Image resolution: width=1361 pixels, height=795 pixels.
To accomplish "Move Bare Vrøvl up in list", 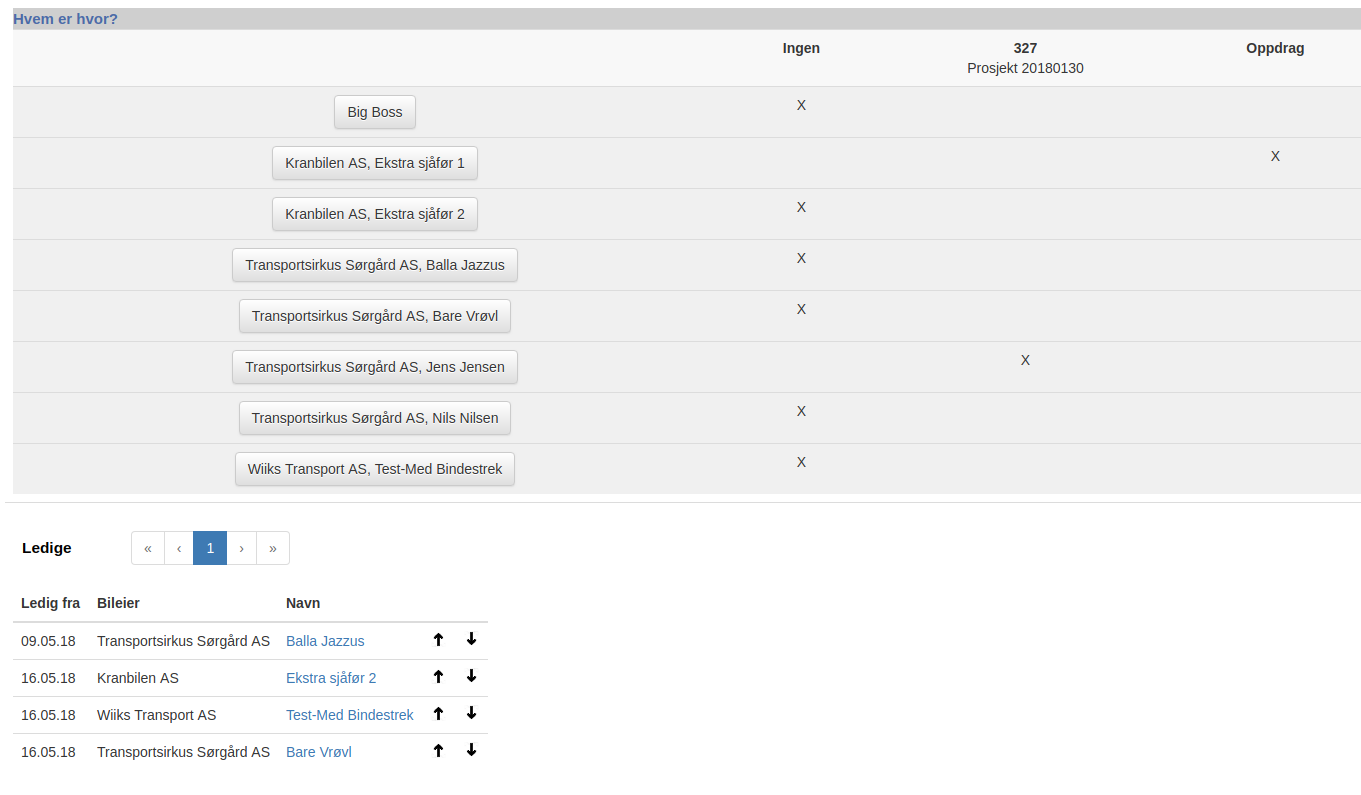I will (438, 751).
